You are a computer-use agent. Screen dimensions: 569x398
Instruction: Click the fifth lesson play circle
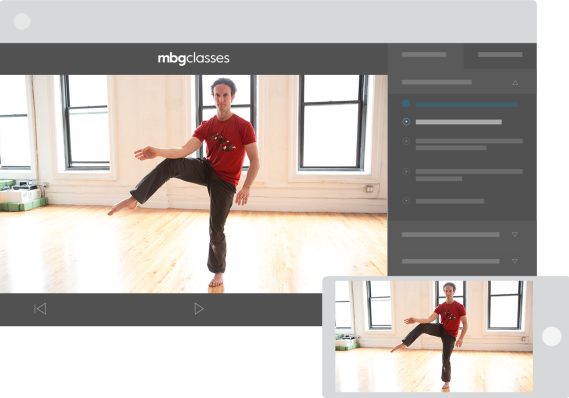(x=406, y=200)
